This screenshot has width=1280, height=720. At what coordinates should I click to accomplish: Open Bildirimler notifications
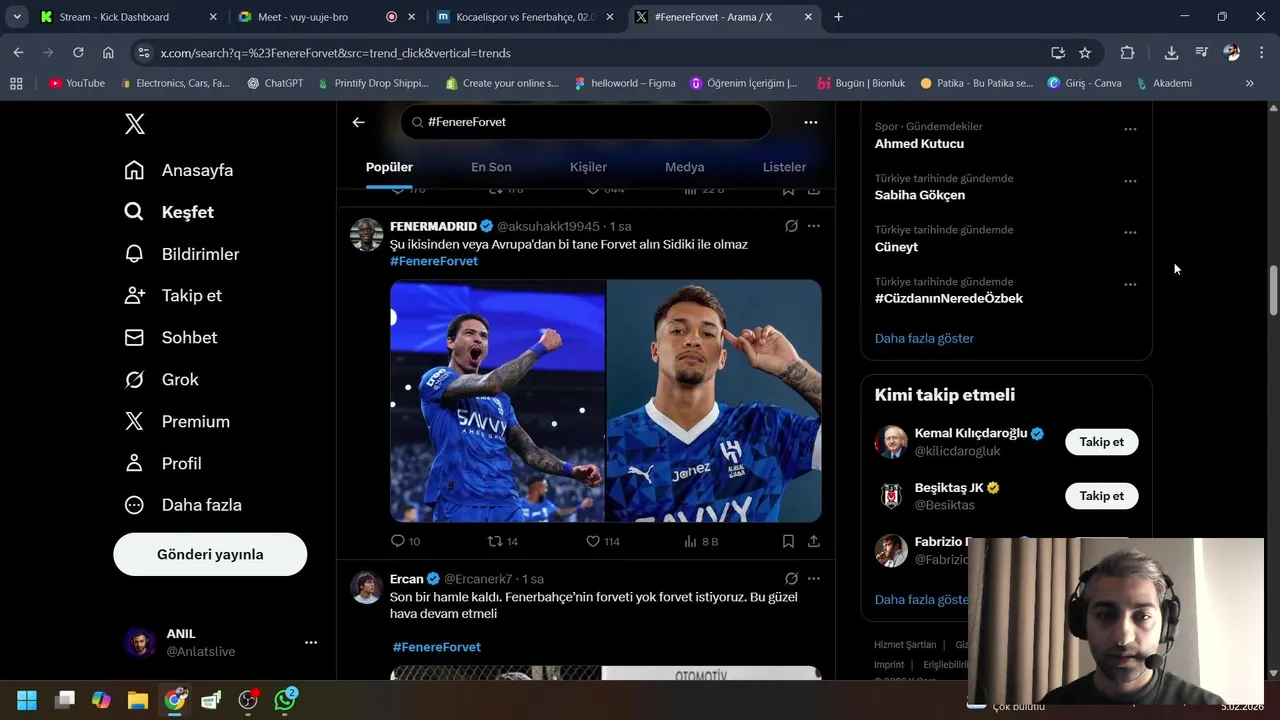181,254
